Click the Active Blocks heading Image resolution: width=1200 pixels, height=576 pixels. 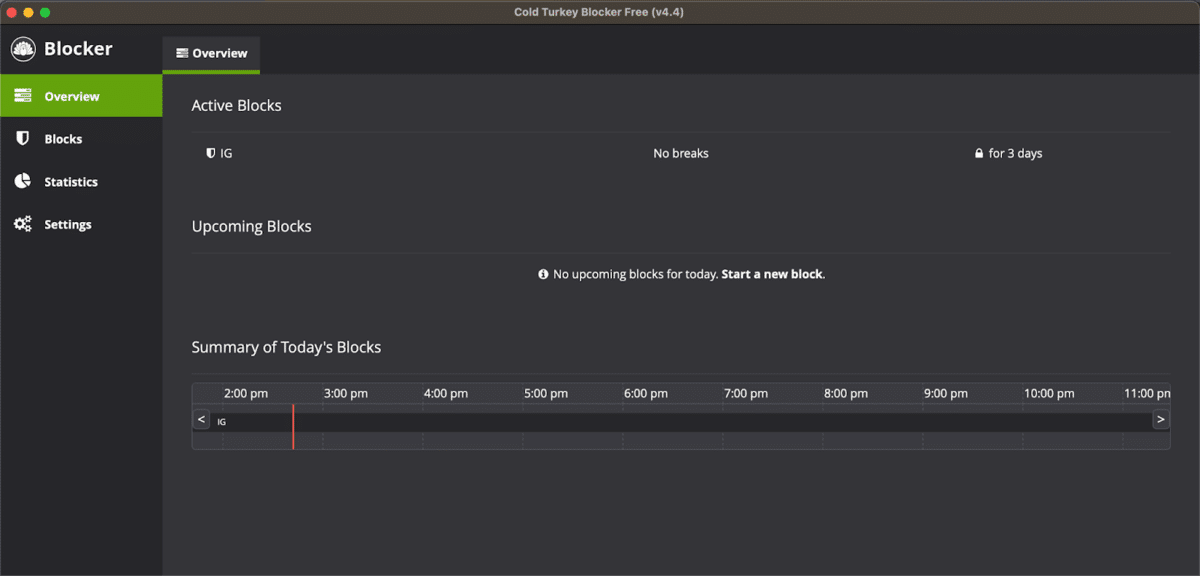[x=237, y=105]
